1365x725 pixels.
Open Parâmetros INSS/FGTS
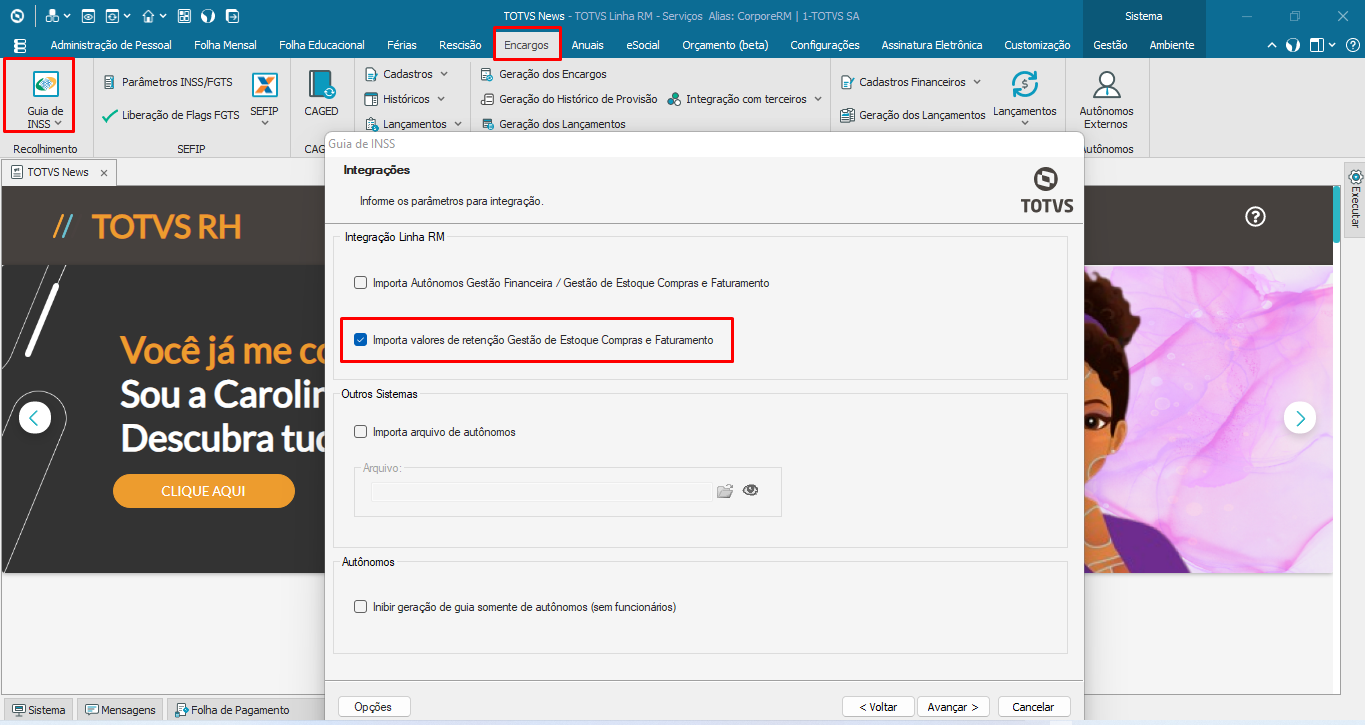(x=168, y=82)
